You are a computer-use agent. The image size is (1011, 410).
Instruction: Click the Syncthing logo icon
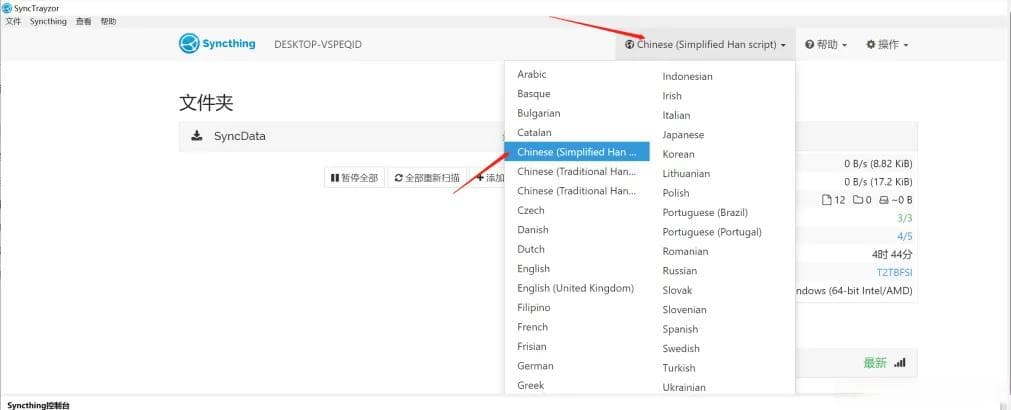click(x=189, y=44)
